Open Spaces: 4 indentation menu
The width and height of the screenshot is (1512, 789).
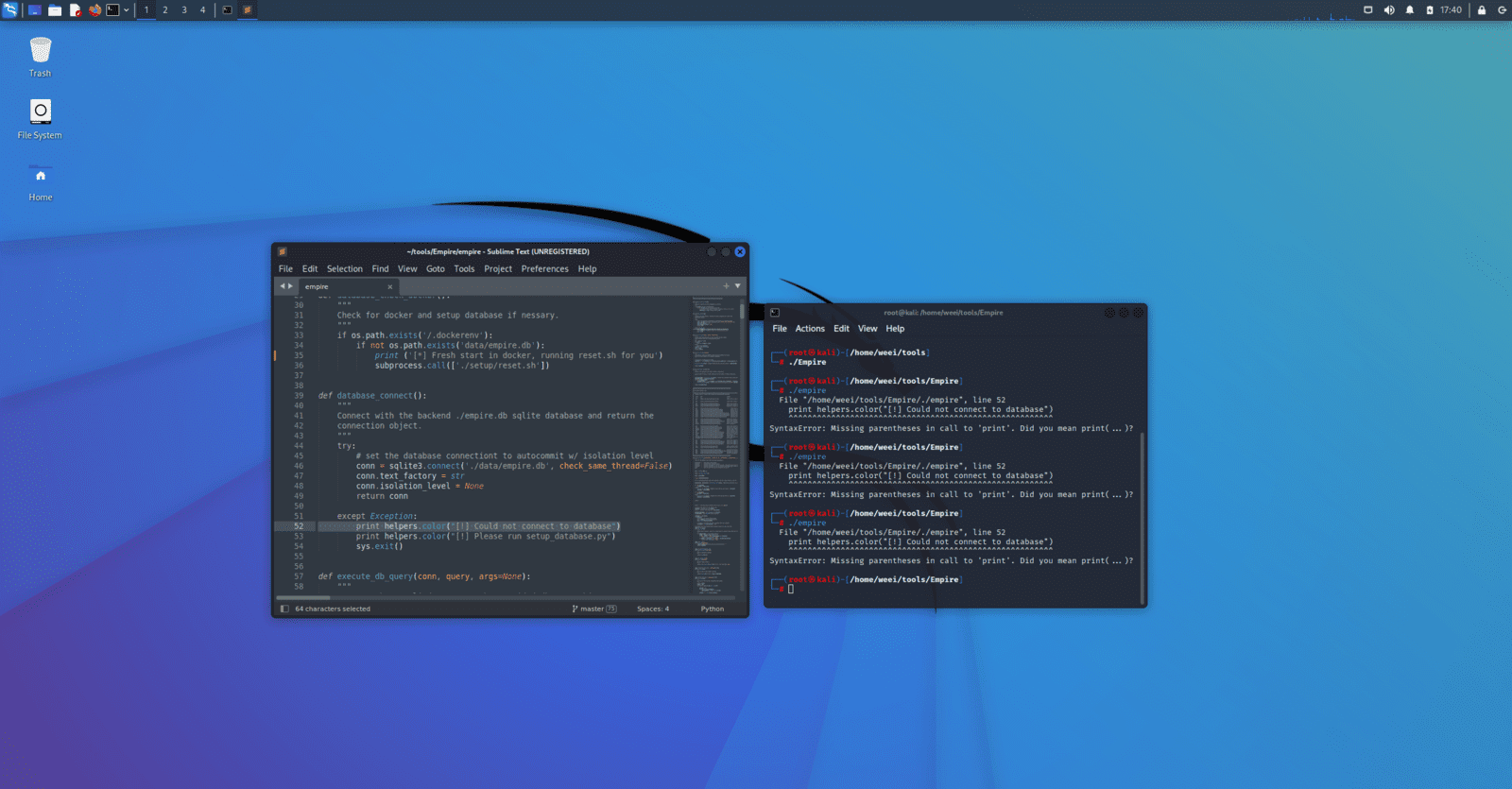(652, 609)
